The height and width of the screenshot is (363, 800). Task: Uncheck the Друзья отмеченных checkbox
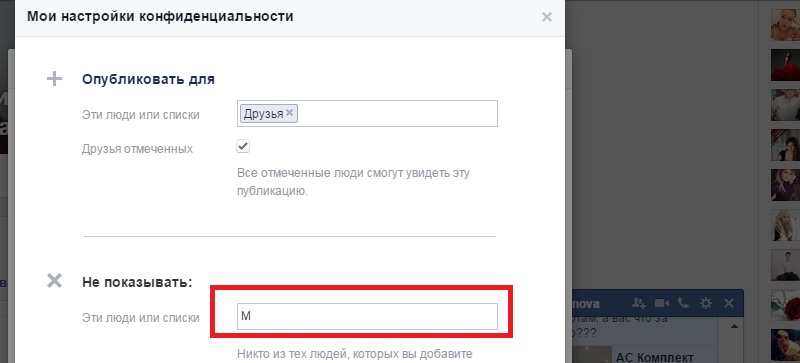243,147
